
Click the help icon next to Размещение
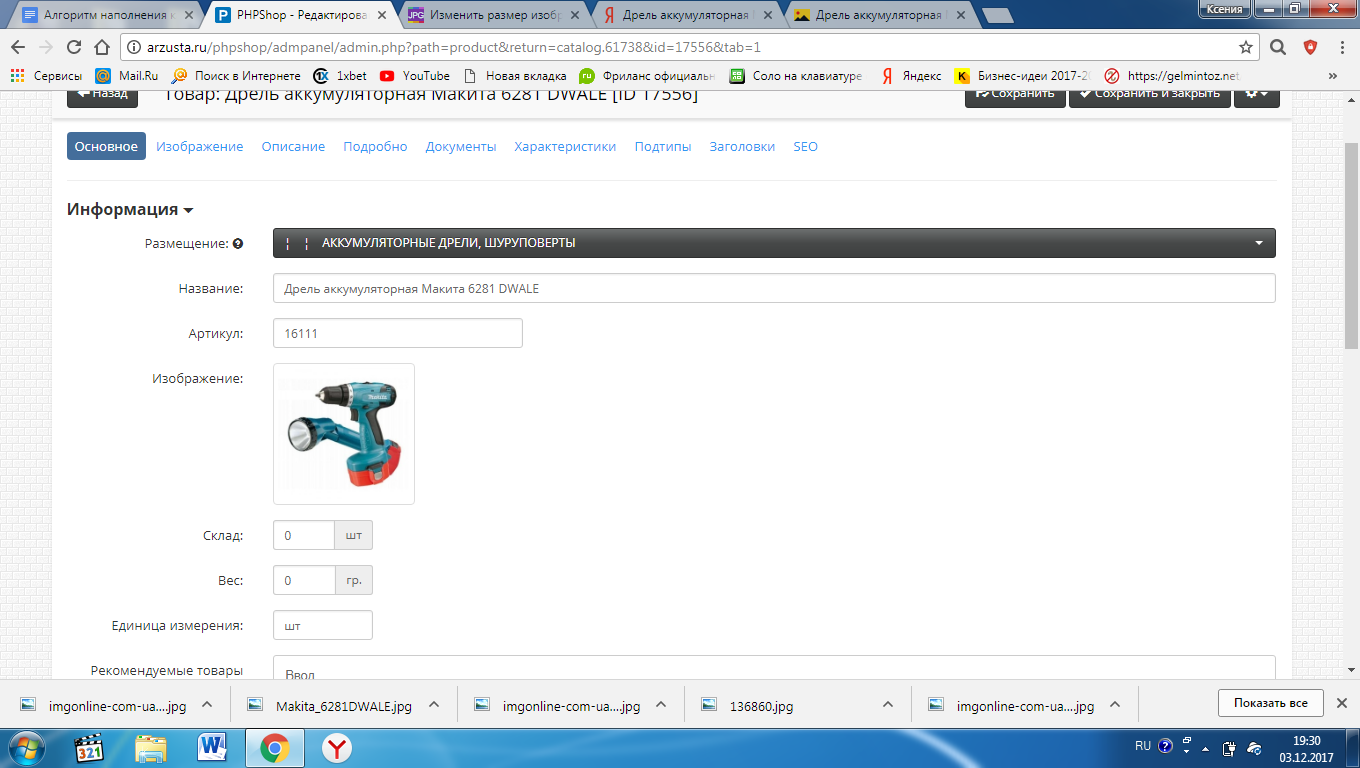(x=238, y=243)
